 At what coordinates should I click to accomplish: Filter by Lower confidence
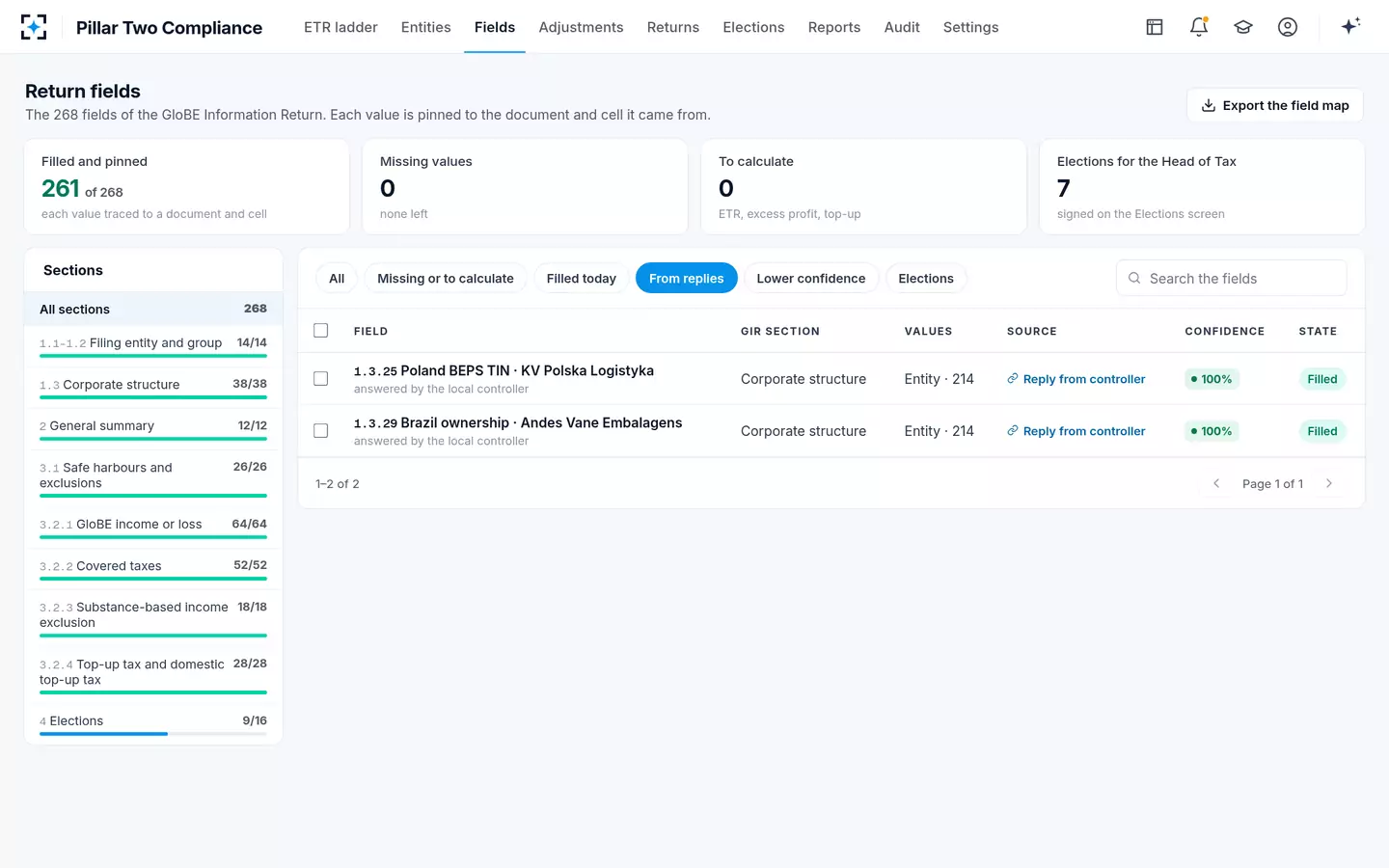[x=811, y=278]
